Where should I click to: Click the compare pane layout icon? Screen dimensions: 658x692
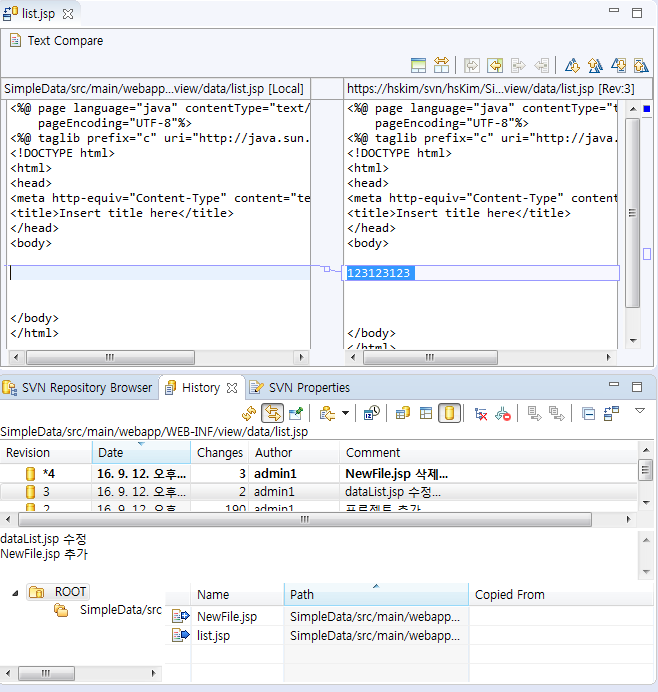click(x=418, y=65)
